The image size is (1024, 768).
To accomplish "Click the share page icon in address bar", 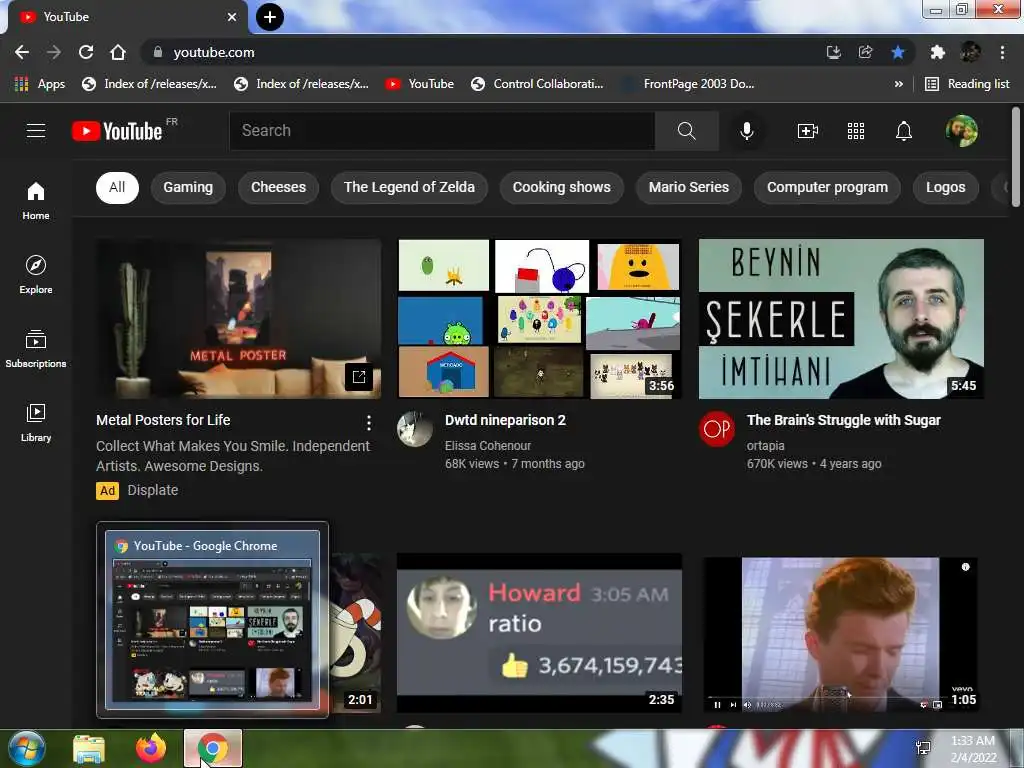I will click(865, 52).
